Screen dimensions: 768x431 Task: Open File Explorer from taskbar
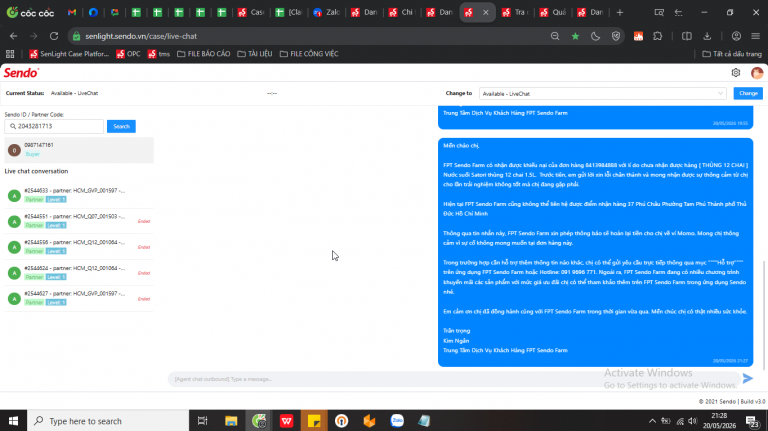coord(231,421)
